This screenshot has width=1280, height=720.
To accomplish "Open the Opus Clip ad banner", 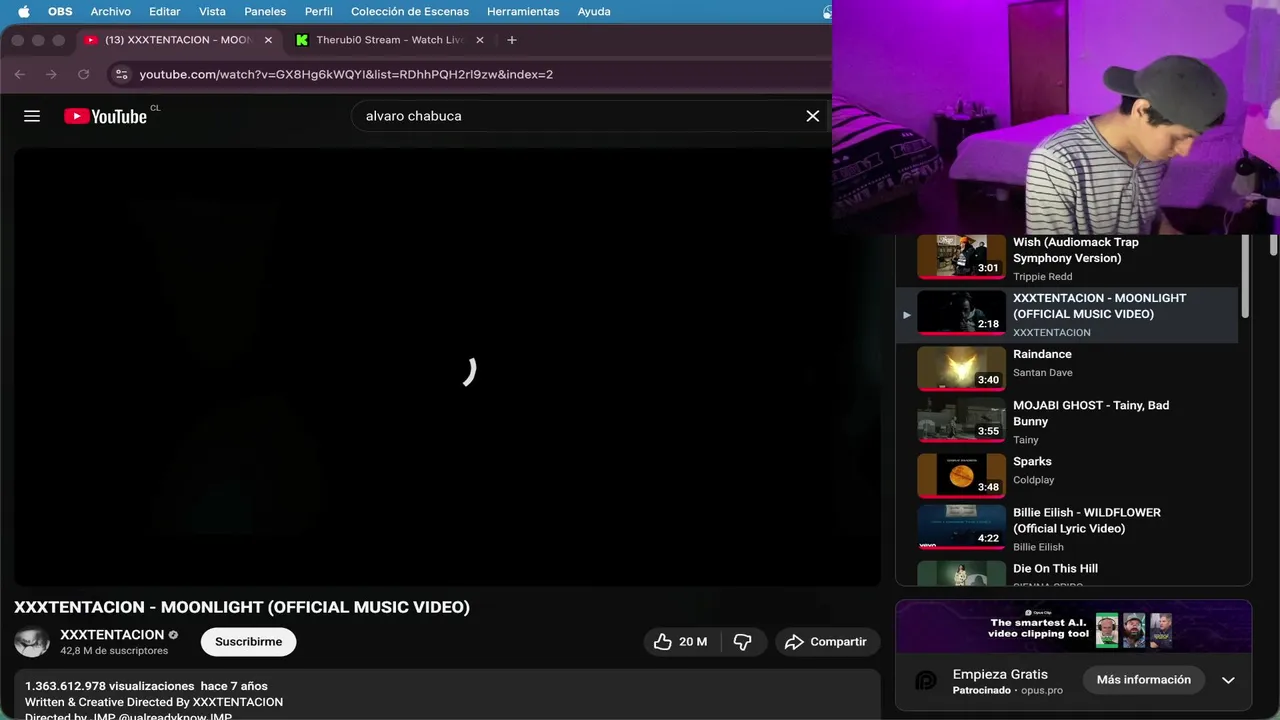I will point(1073,626).
